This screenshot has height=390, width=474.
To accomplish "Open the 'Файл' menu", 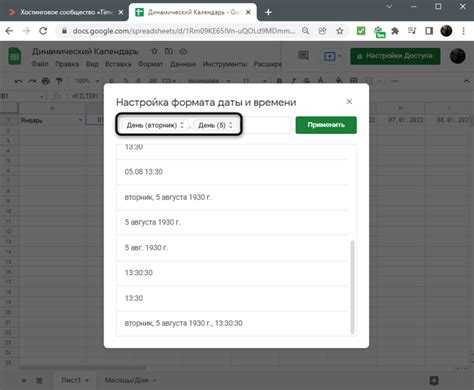I will tap(40, 64).
